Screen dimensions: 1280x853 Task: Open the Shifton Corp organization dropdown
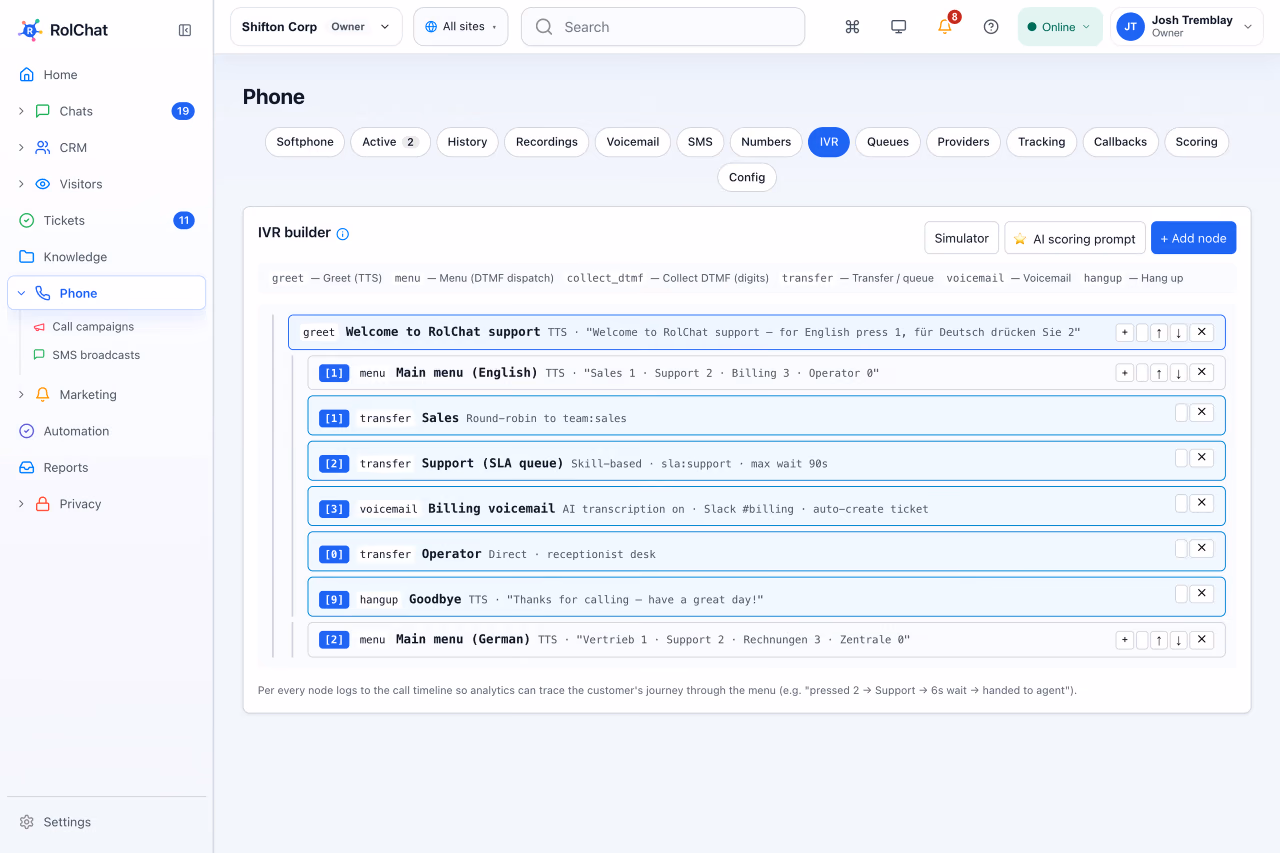[x=316, y=27]
